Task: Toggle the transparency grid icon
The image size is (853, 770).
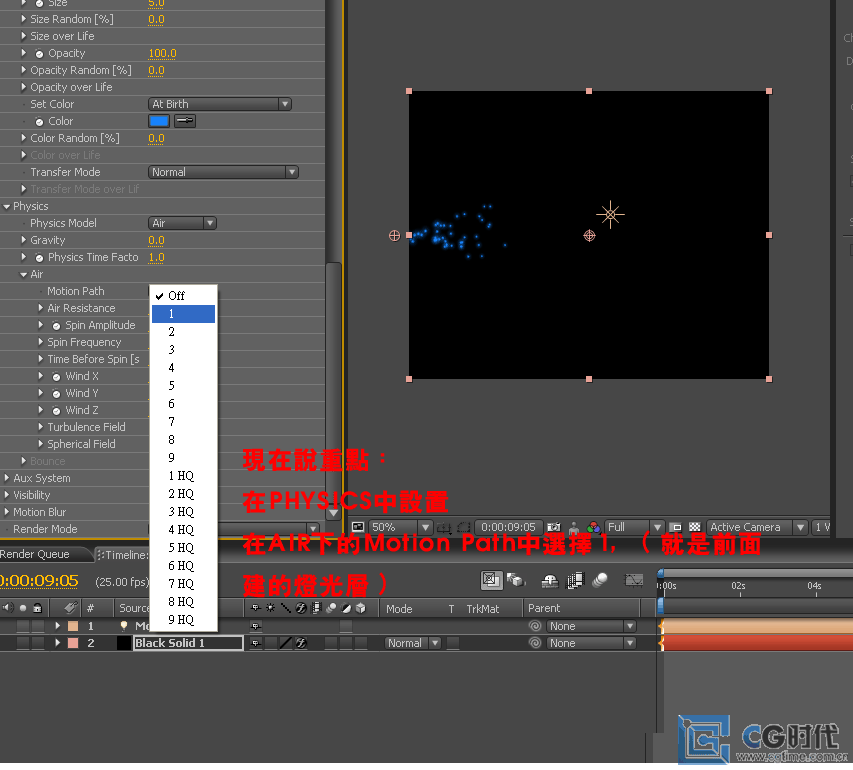Action: point(694,527)
